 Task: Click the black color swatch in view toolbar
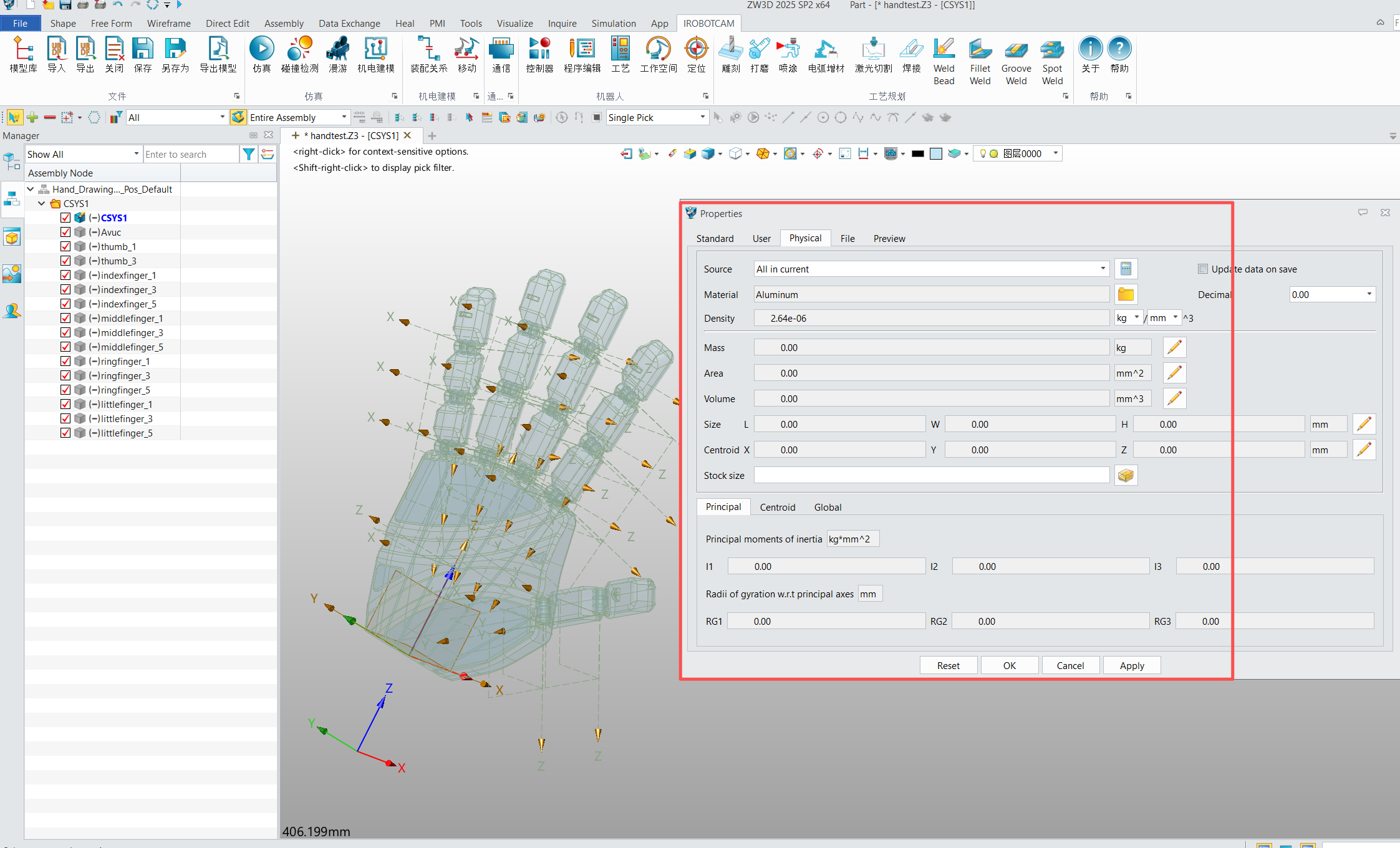(917, 153)
